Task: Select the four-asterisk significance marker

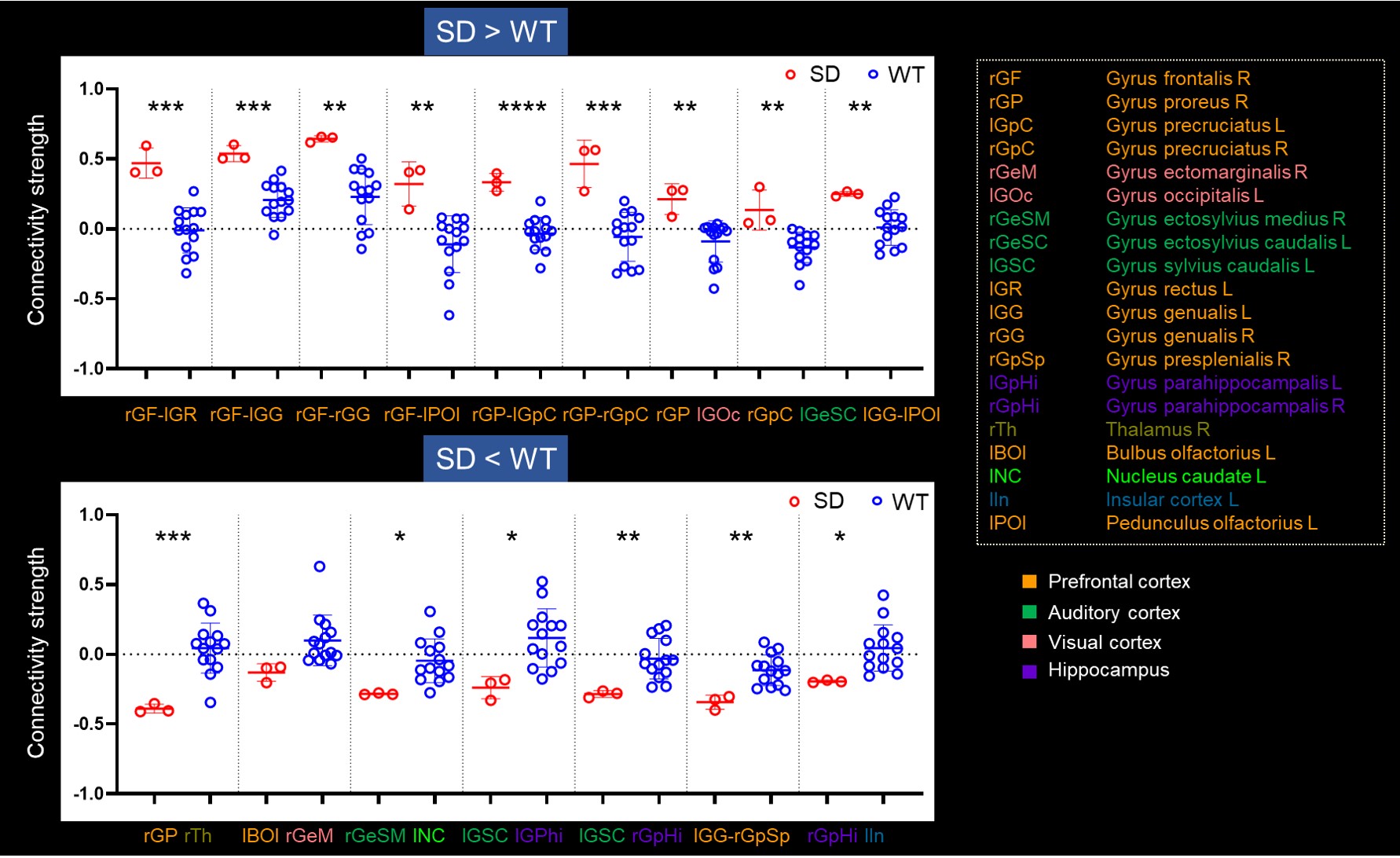Action: 522,108
